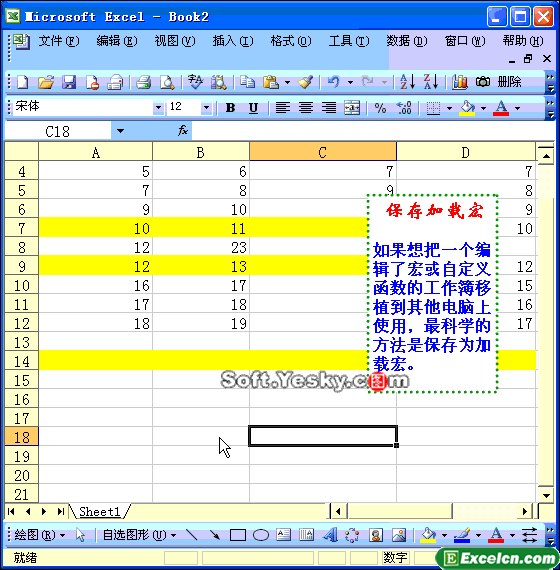Open the Borders dropdown arrow

tap(449, 108)
